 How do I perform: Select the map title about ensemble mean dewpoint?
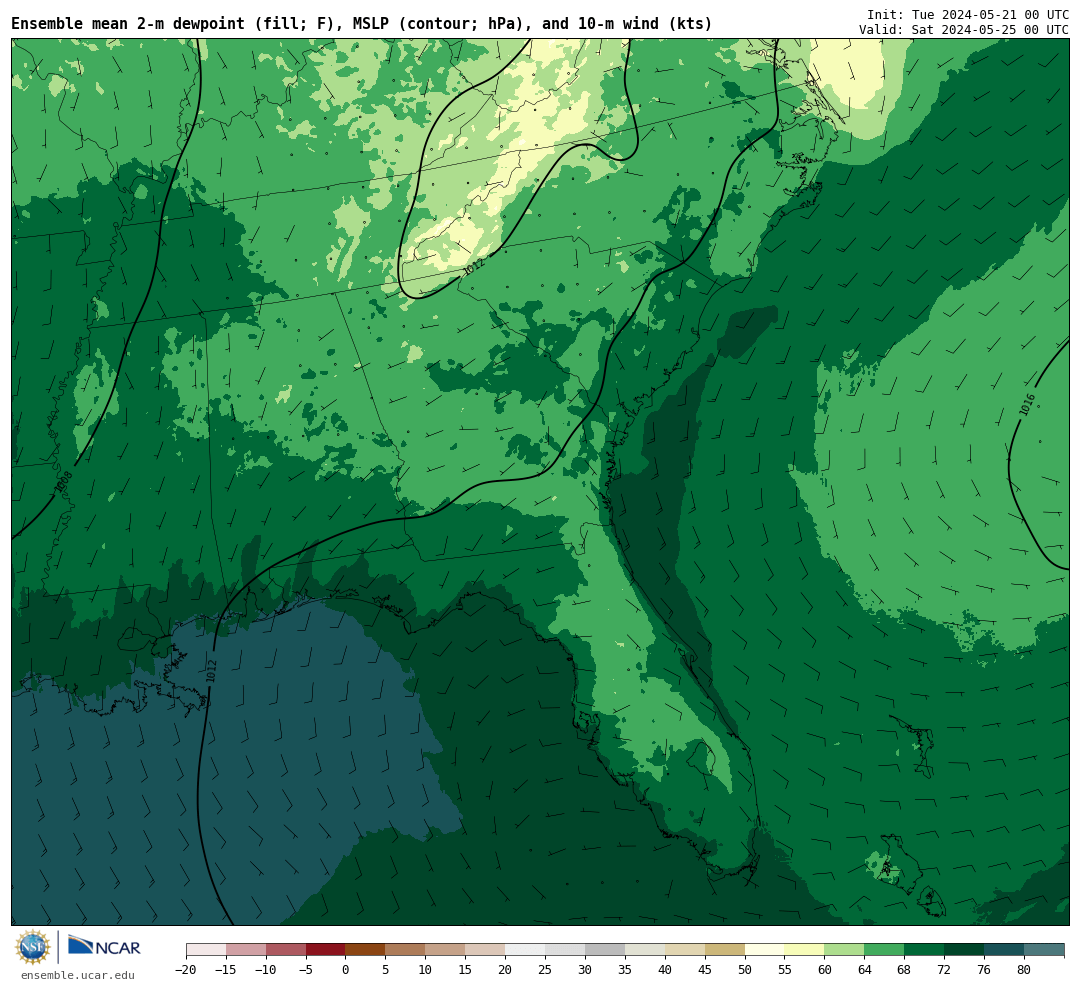(x=362, y=24)
